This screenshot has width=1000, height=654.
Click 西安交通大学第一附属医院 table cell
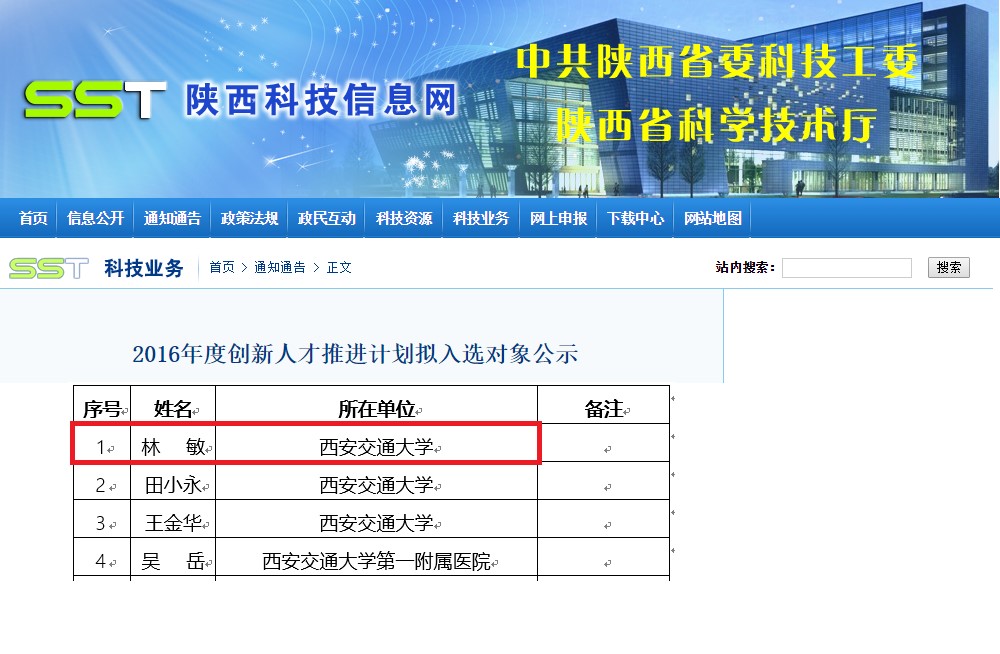click(376, 562)
